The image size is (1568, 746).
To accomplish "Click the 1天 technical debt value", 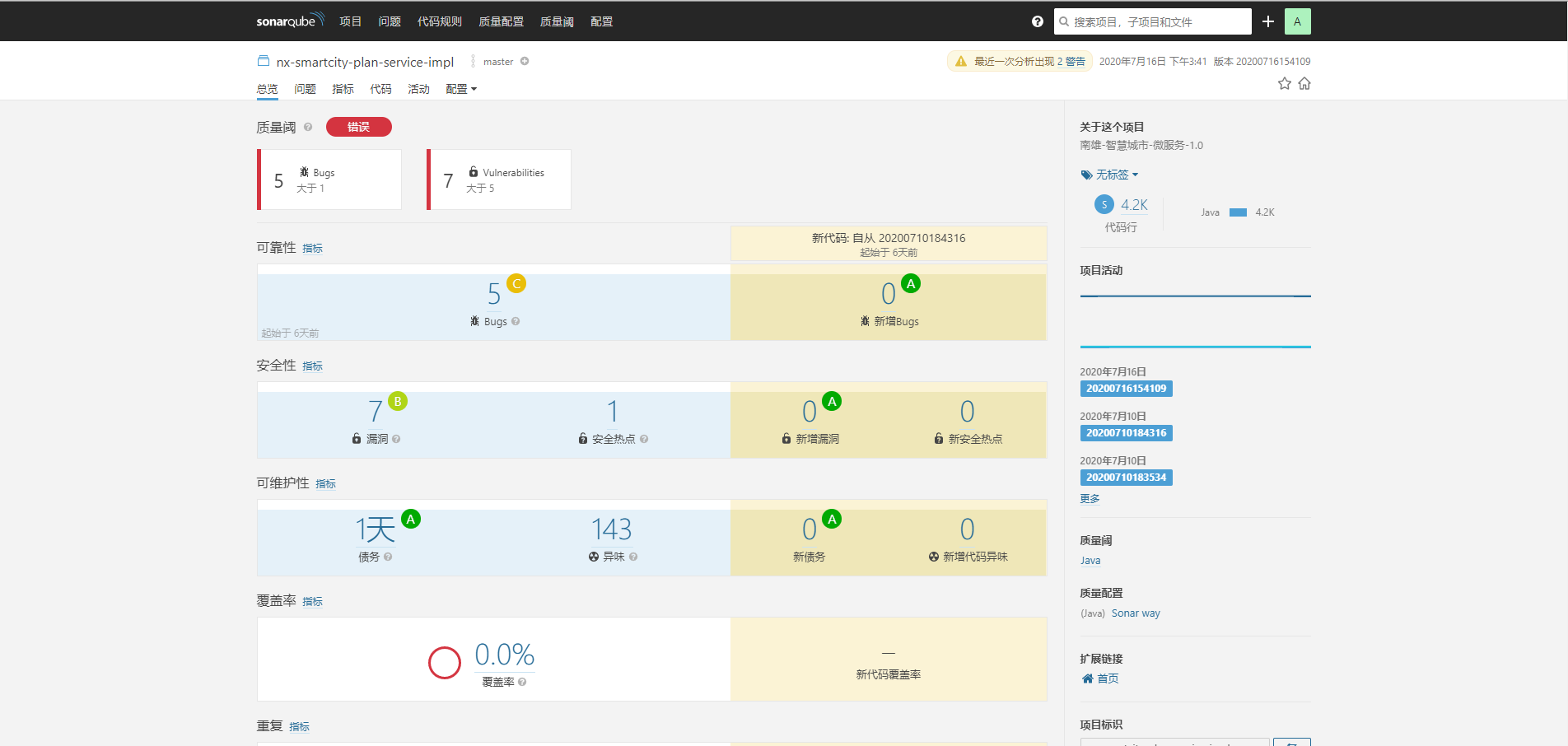I will point(376,529).
